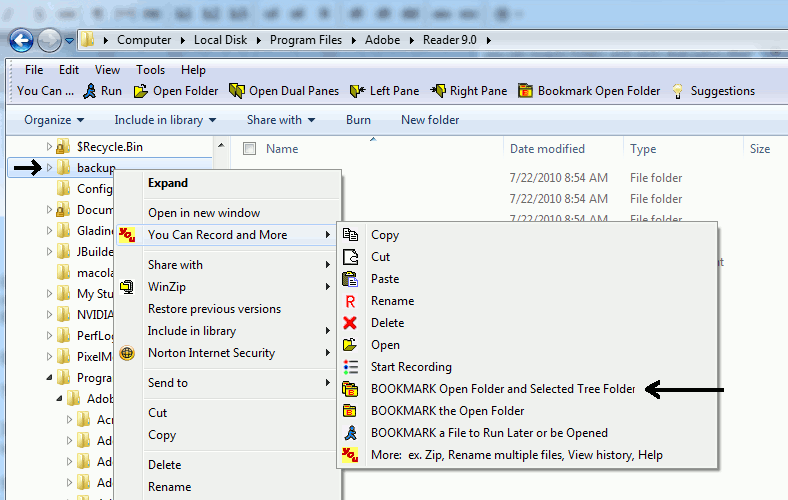Click the Open Dual Panes icon
788x500 pixels.
(237, 91)
